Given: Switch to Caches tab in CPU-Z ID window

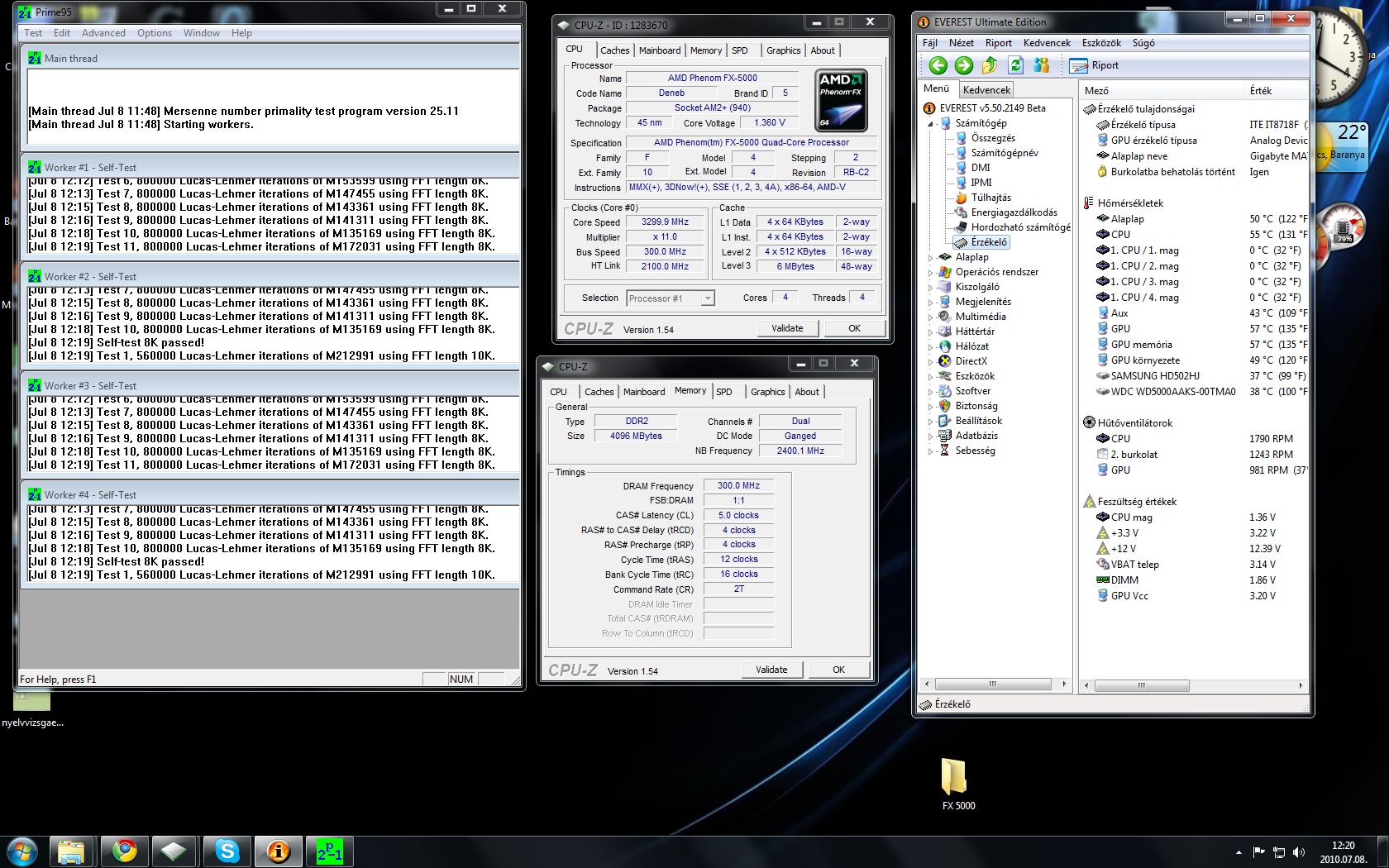Looking at the screenshot, I should (x=614, y=50).
